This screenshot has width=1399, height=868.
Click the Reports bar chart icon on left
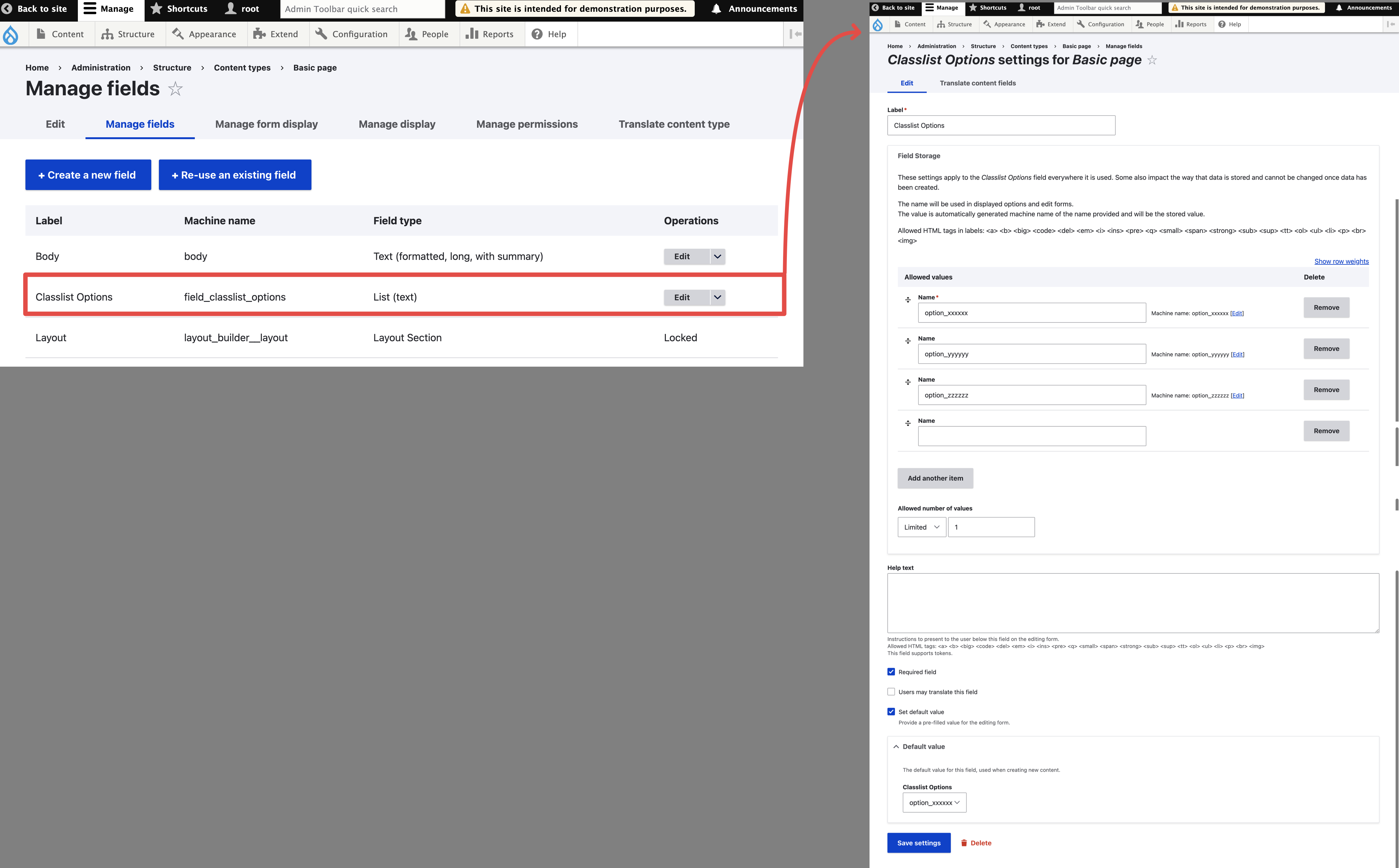click(472, 34)
